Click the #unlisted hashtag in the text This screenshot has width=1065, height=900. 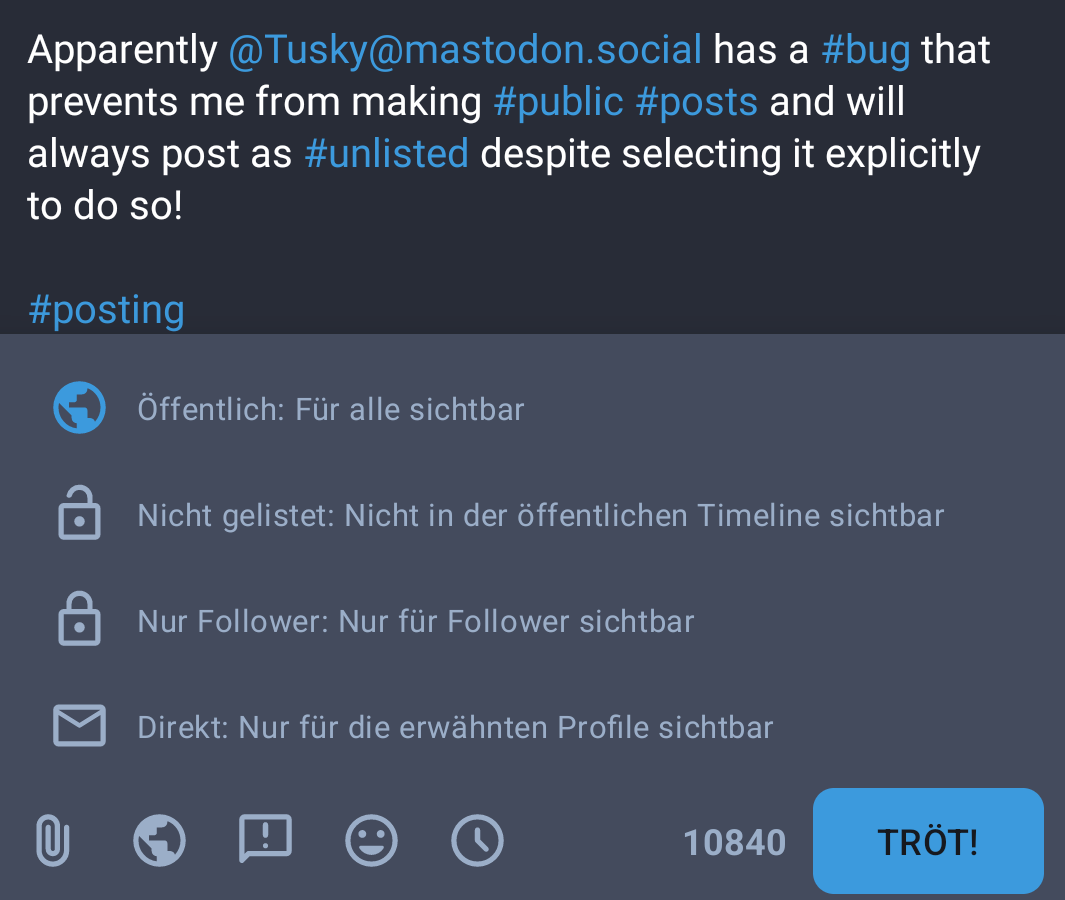(386, 154)
